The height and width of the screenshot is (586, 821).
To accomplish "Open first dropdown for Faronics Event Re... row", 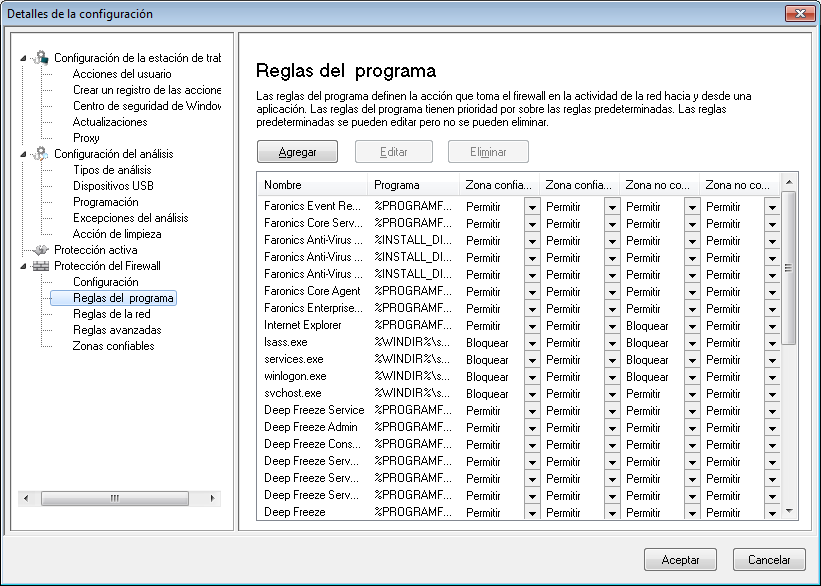I will (x=532, y=207).
